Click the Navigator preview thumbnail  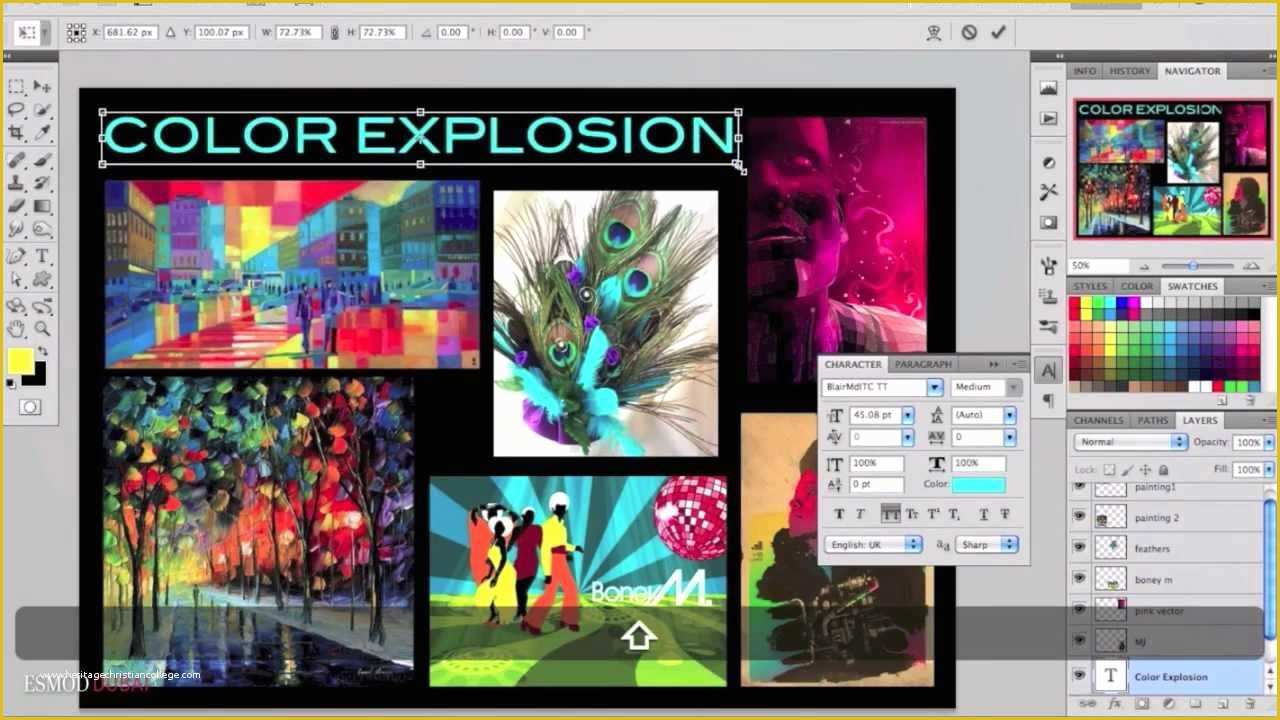point(1171,168)
